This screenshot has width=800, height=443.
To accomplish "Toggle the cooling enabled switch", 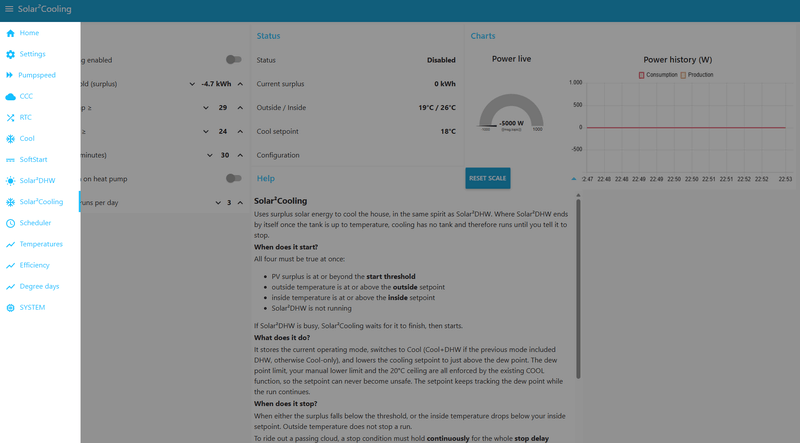I will 234,60.
